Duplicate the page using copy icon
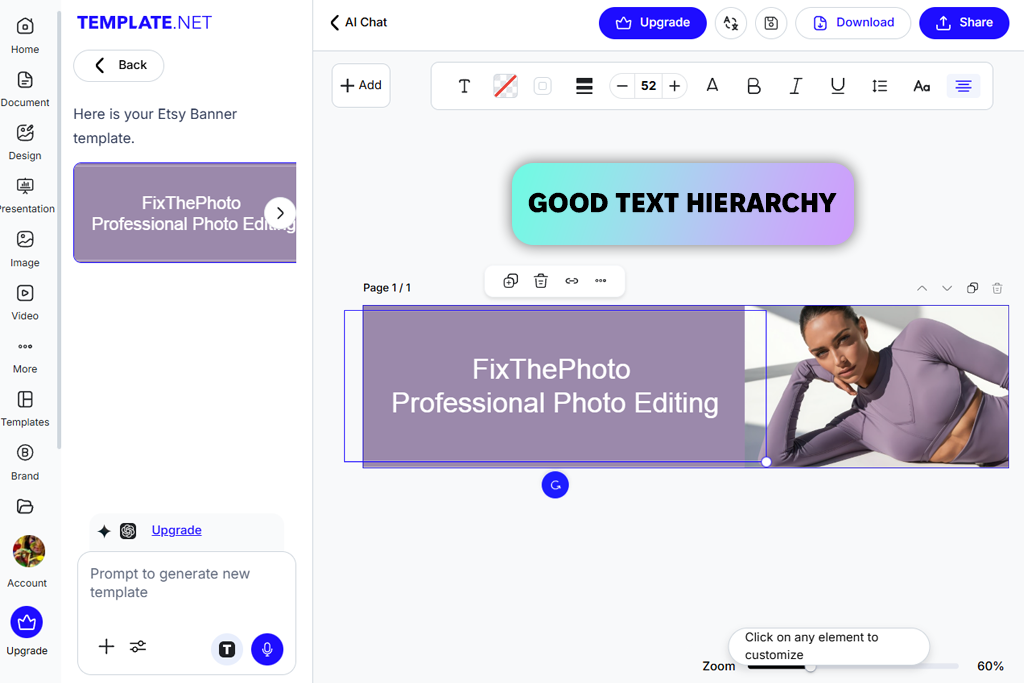This screenshot has width=1024, height=683. (972, 288)
